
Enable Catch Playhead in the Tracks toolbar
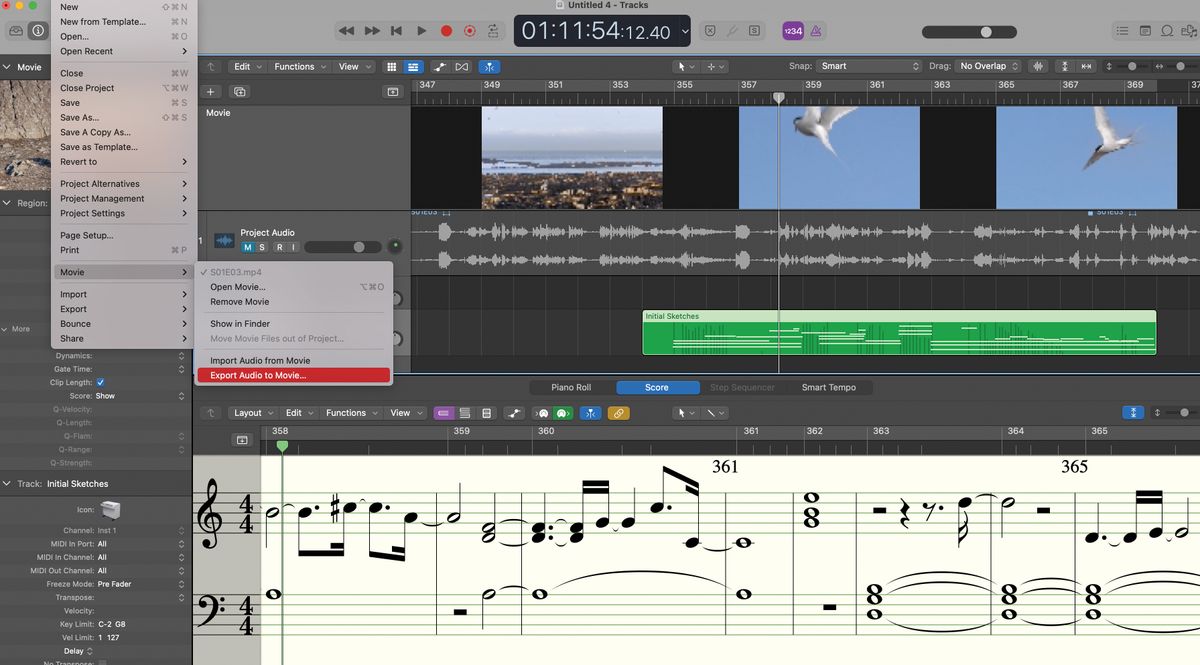(489, 67)
